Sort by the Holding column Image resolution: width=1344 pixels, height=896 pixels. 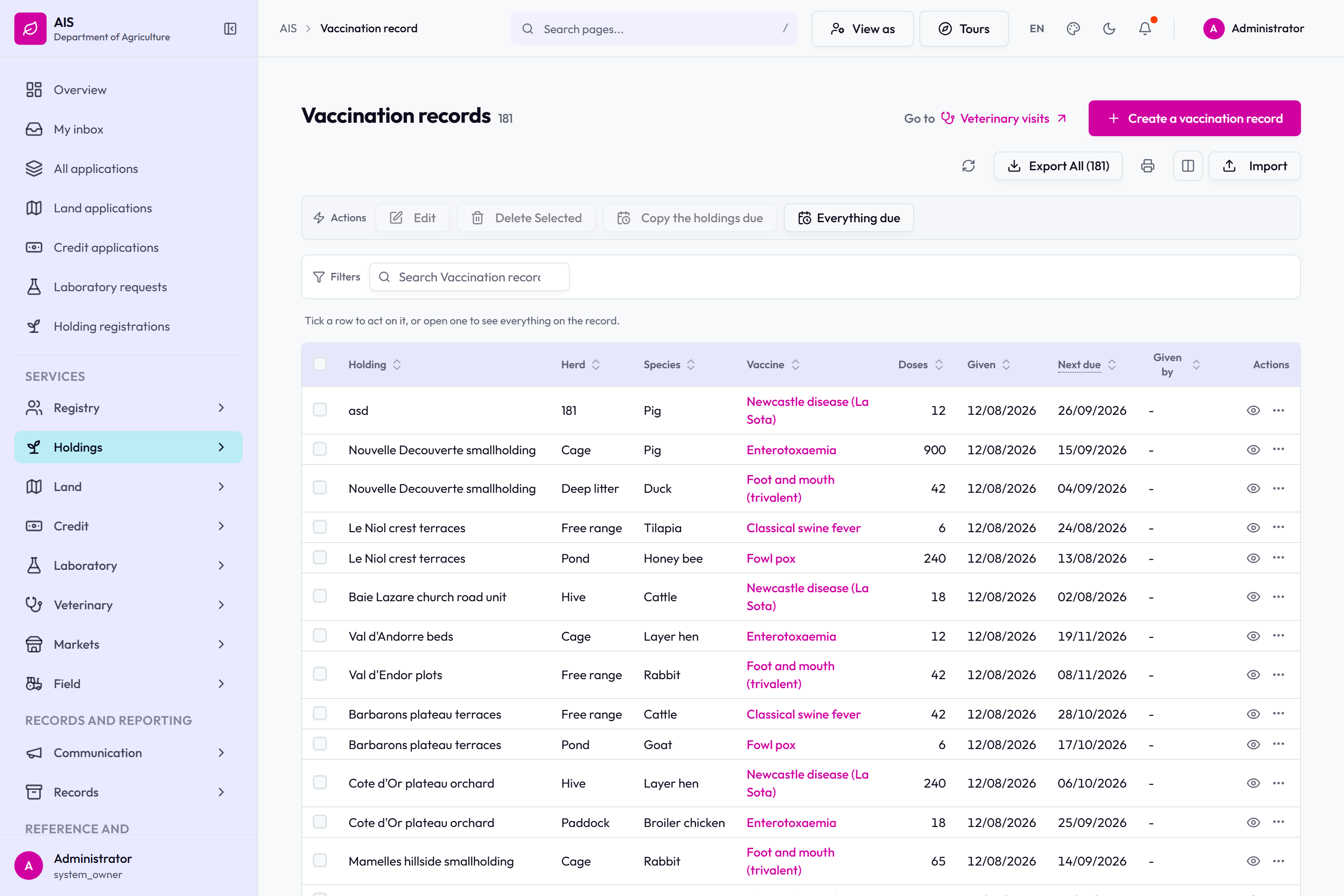tap(375, 365)
